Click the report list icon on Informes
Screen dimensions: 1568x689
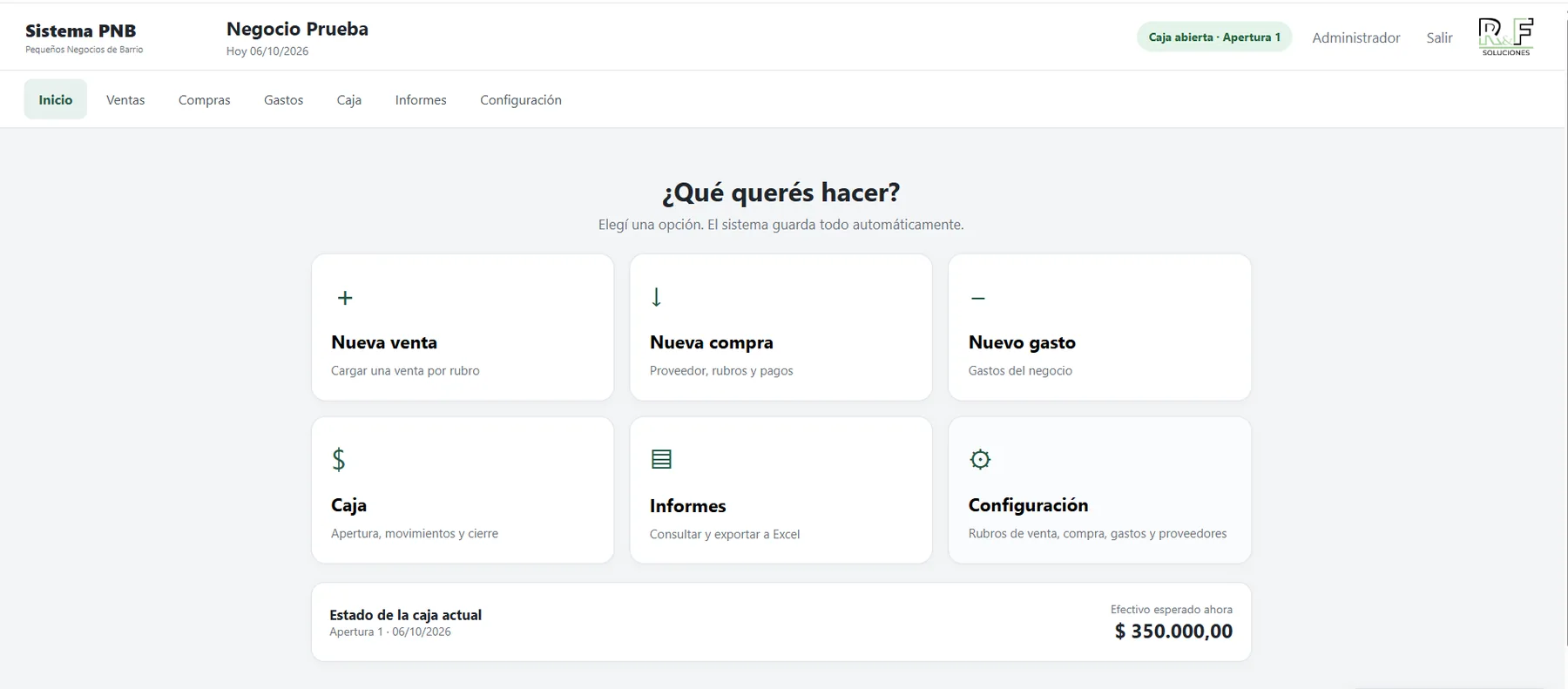[x=662, y=459]
